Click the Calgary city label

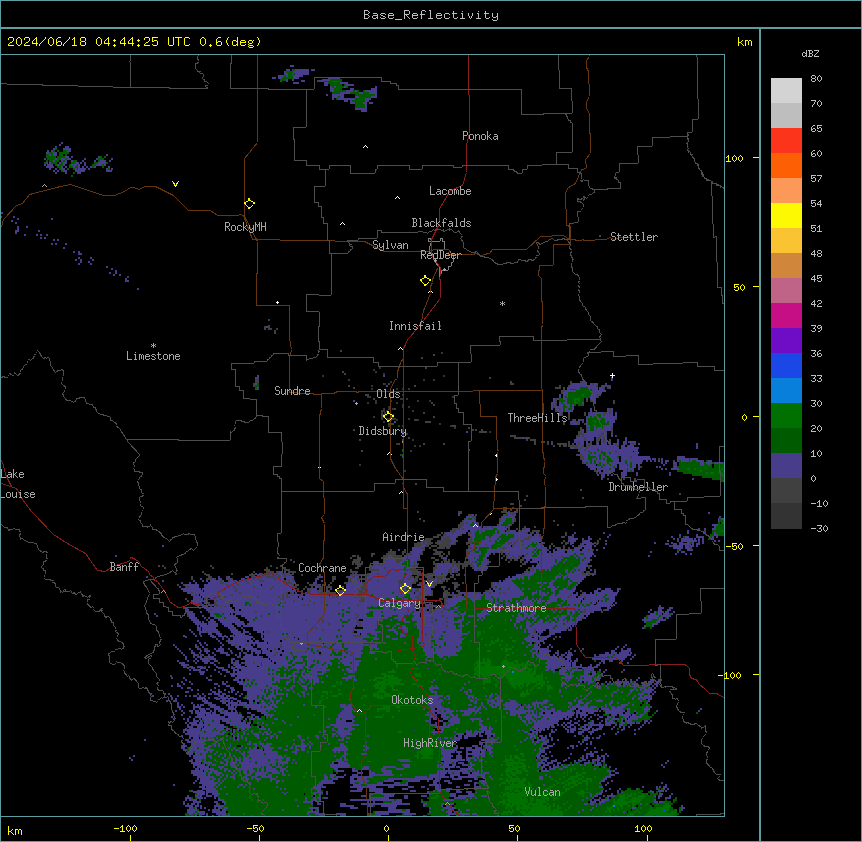(x=399, y=603)
